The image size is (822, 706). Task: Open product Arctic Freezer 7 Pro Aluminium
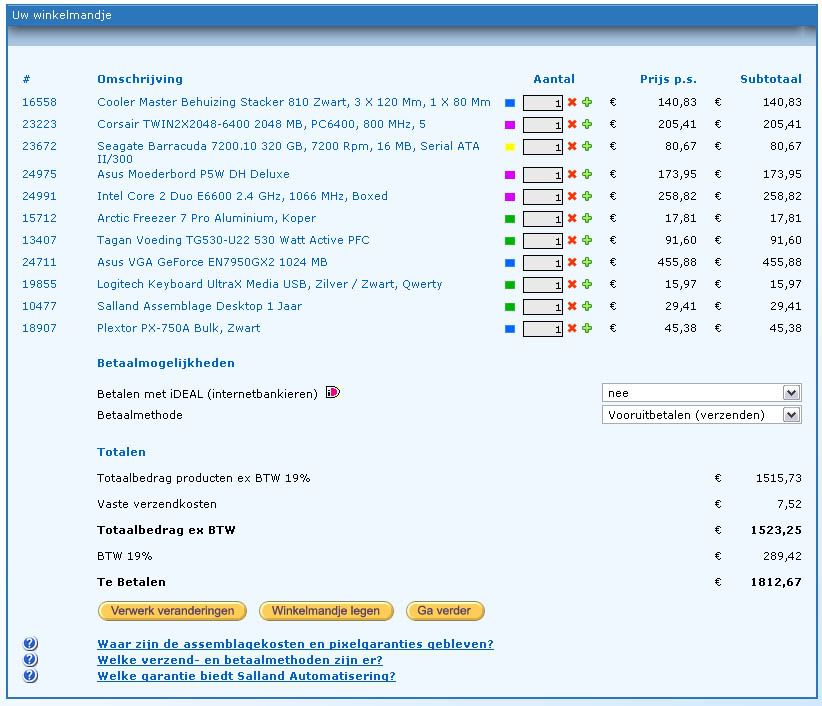[x=207, y=218]
